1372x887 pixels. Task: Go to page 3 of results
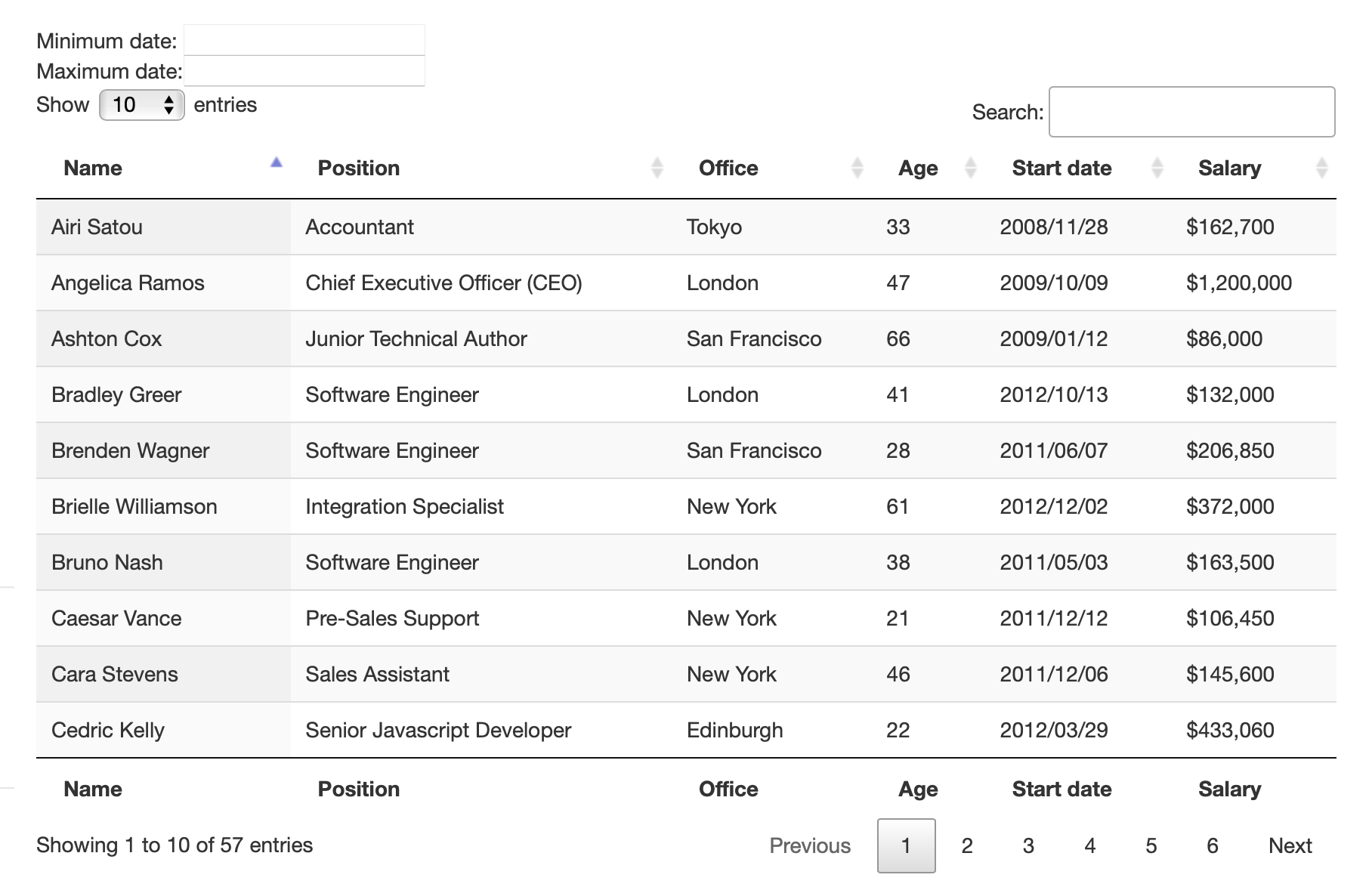(x=1028, y=845)
